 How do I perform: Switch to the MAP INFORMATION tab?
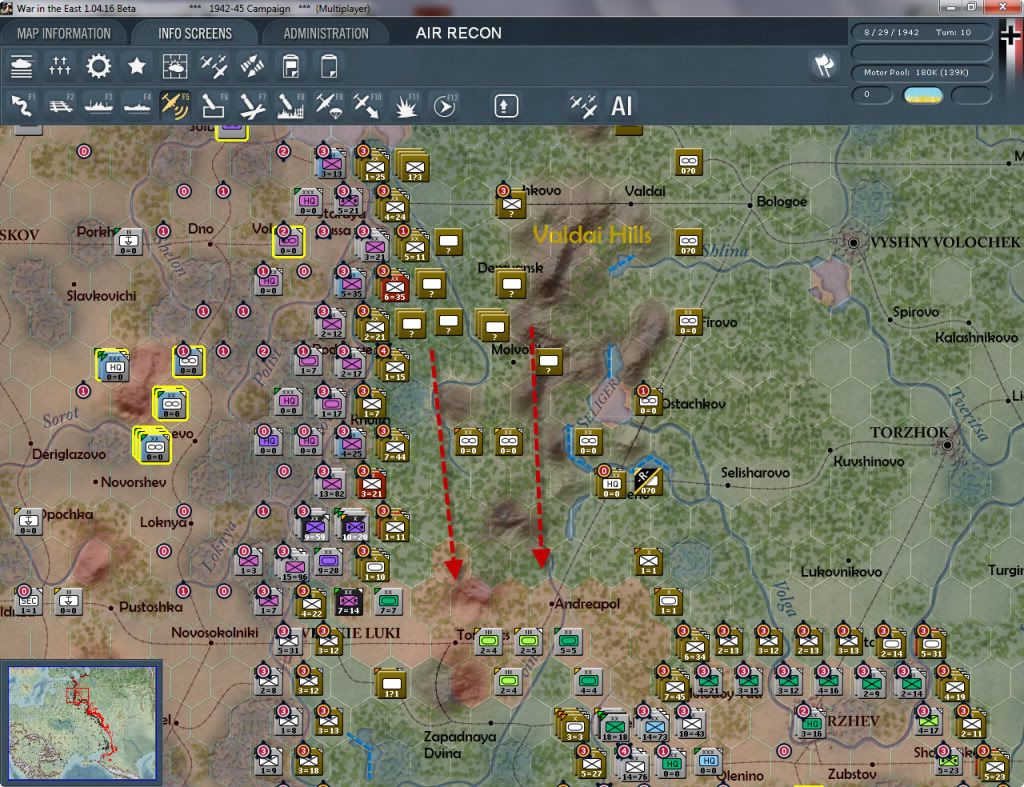point(63,33)
